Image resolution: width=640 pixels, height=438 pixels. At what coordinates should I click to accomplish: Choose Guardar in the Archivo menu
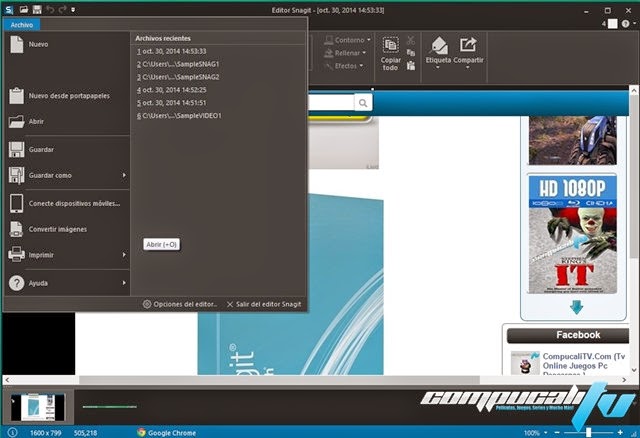pos(67,149)
